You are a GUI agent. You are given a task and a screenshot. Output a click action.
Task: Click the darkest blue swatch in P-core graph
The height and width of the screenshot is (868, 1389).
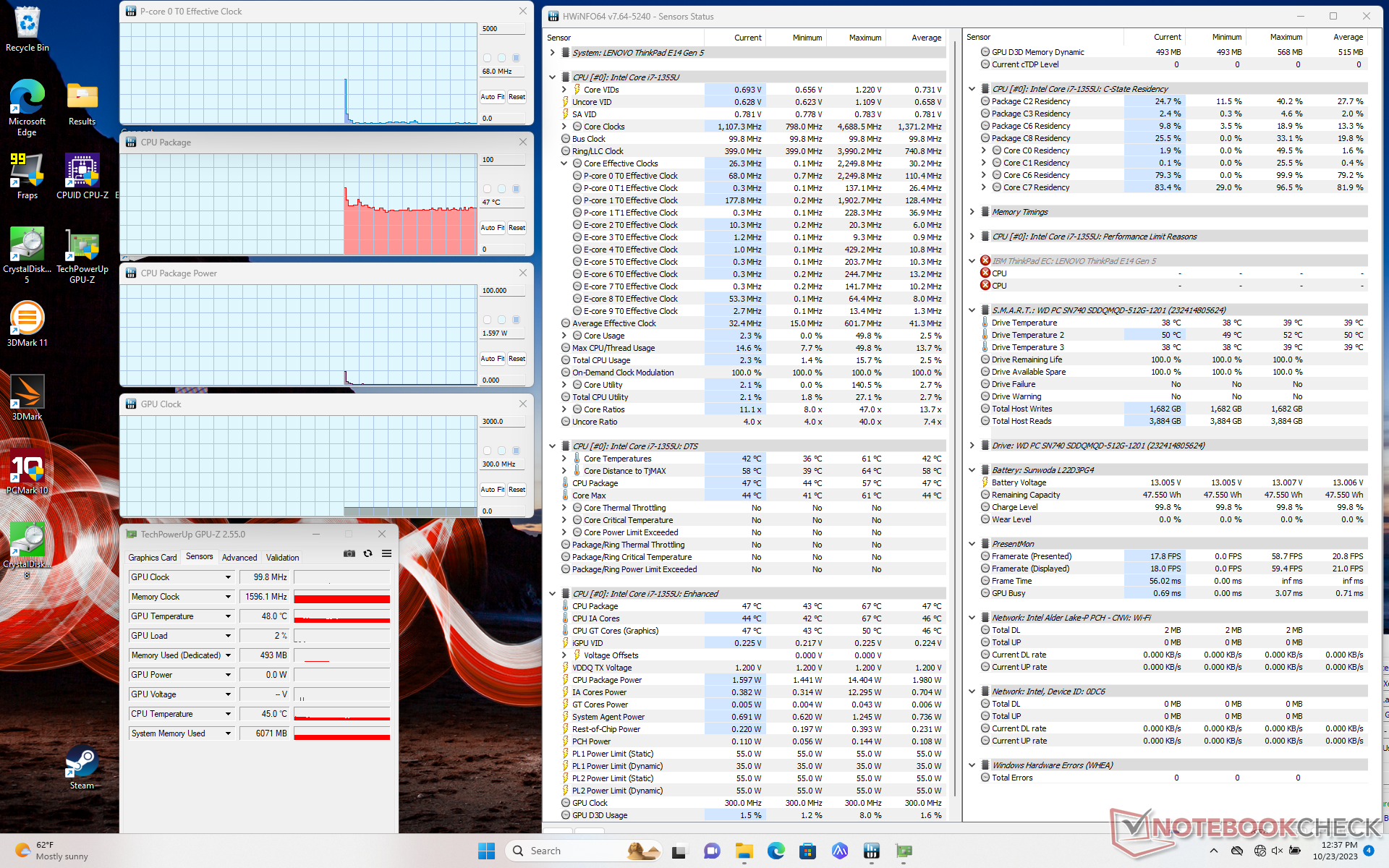516,58
